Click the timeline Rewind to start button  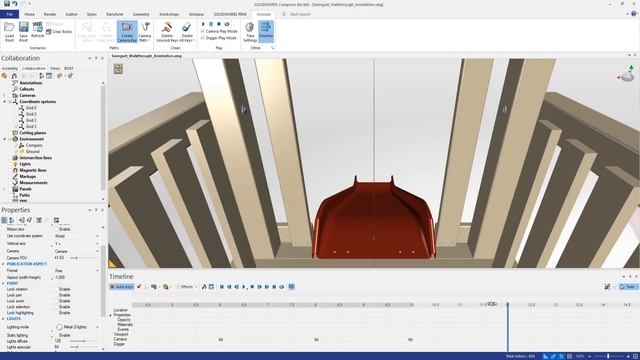[222, 287]
